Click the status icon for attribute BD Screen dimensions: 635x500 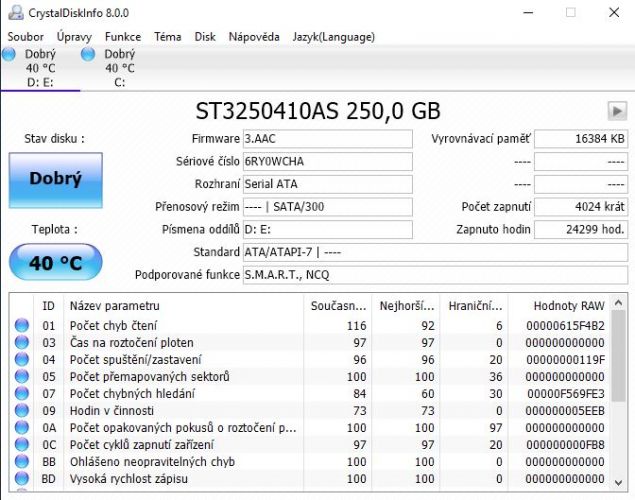[x=22, y=478]
